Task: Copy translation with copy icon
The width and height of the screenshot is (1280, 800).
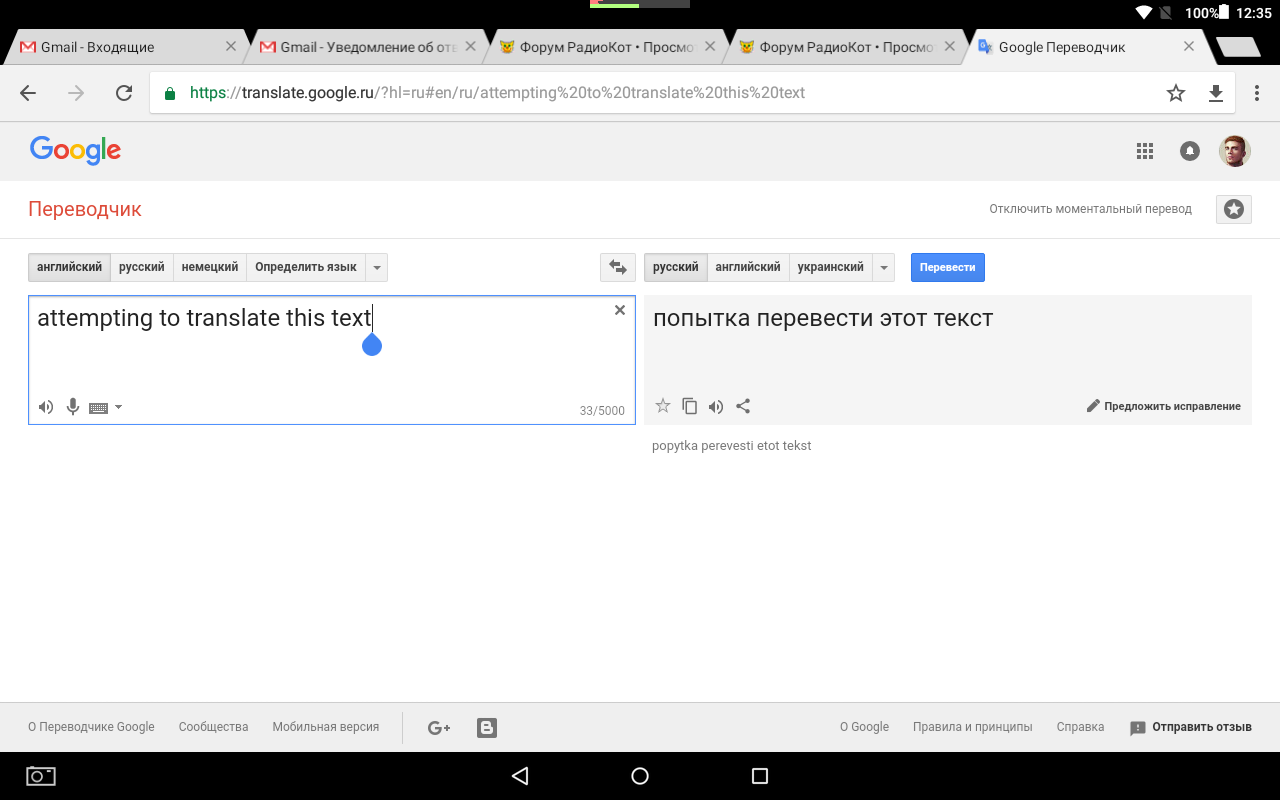Action: coord(689,406)
